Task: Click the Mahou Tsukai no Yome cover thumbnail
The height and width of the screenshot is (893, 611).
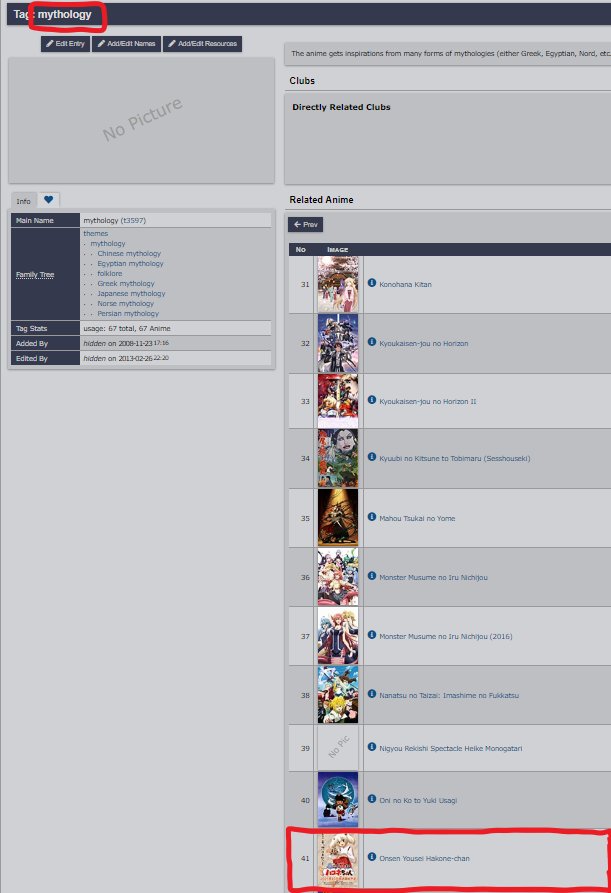Action: pyautogui.click(x=338, y=518)
